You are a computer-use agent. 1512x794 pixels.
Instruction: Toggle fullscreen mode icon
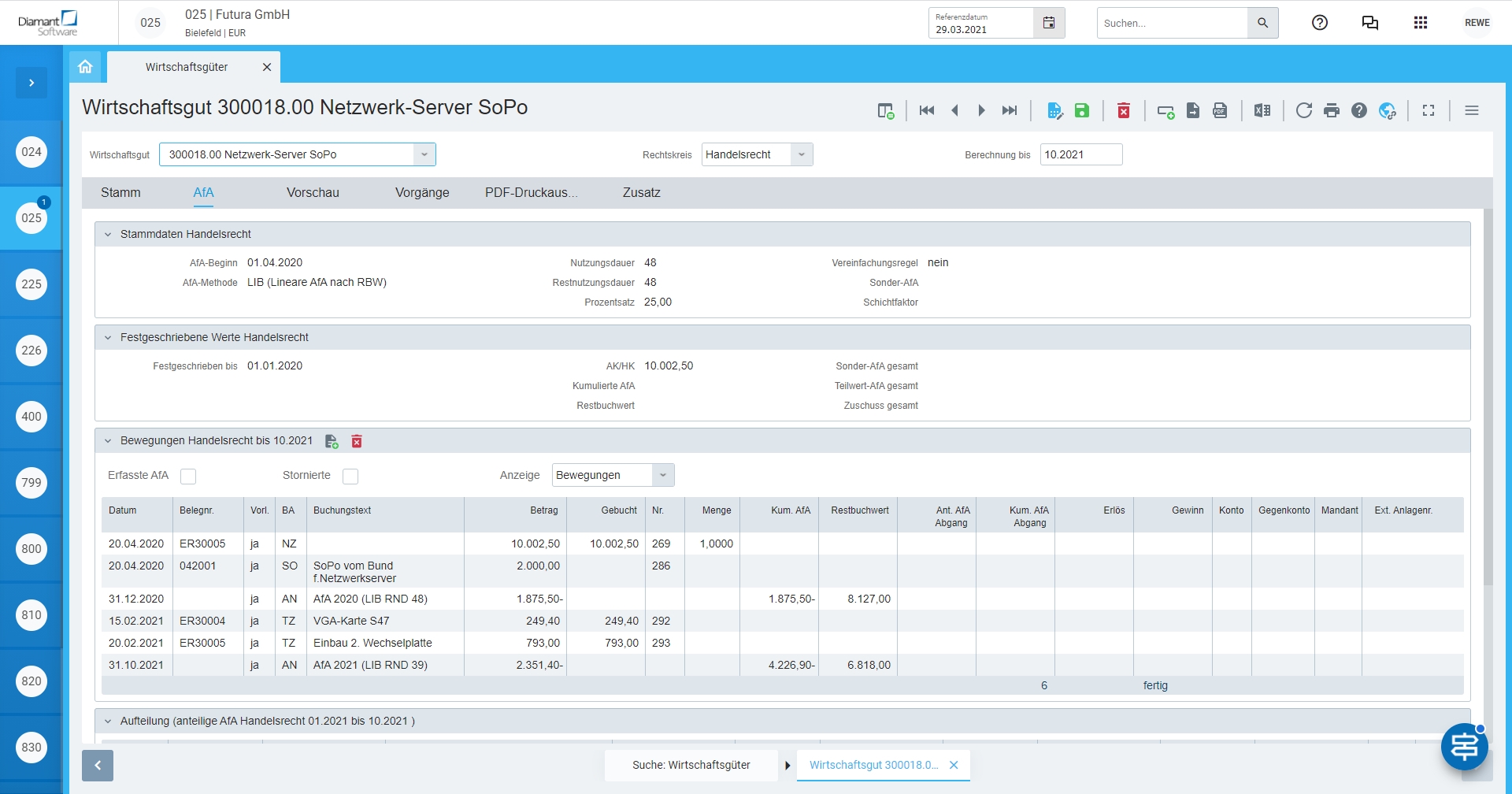1429,110
